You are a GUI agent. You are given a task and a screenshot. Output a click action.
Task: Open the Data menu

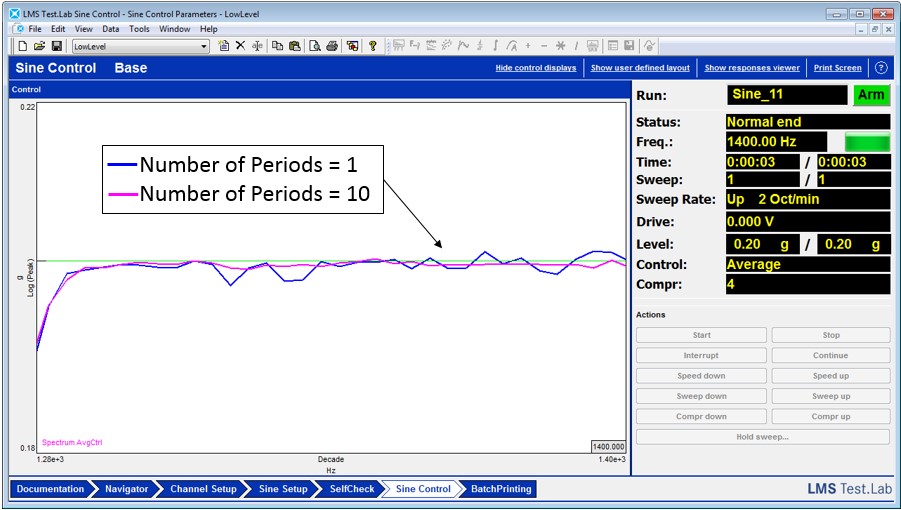(110, 29)
